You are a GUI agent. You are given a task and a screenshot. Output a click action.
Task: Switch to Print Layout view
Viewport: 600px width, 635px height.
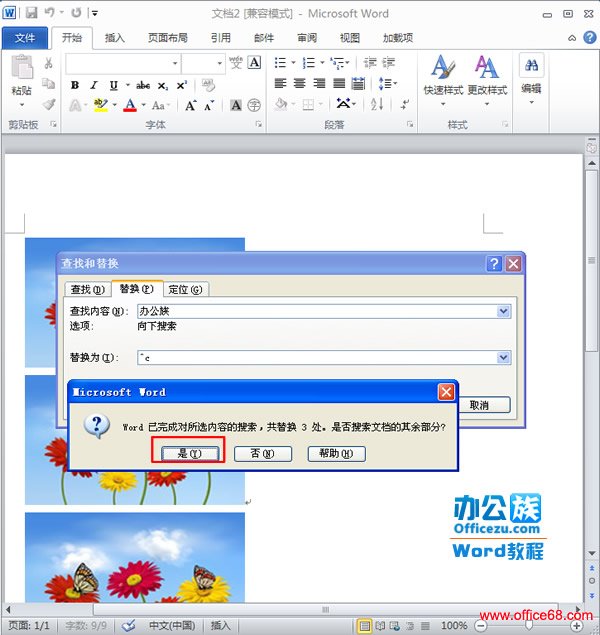(x=364, y=626)
